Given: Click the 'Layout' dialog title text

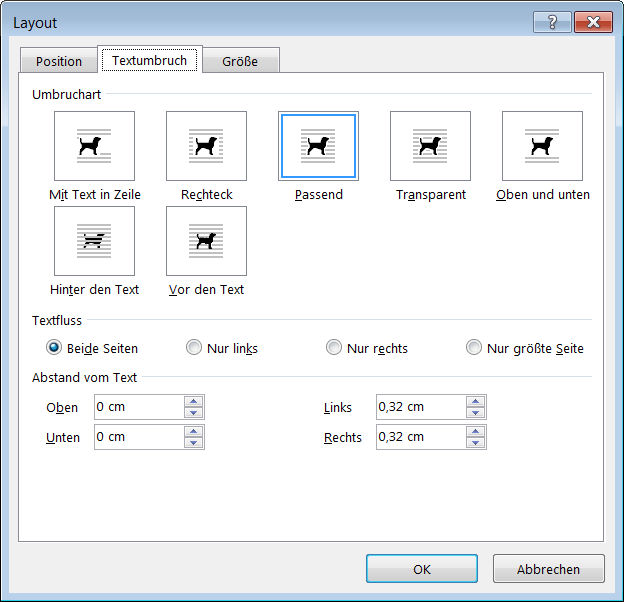Looking at the screenshot, I should (35, 23).
